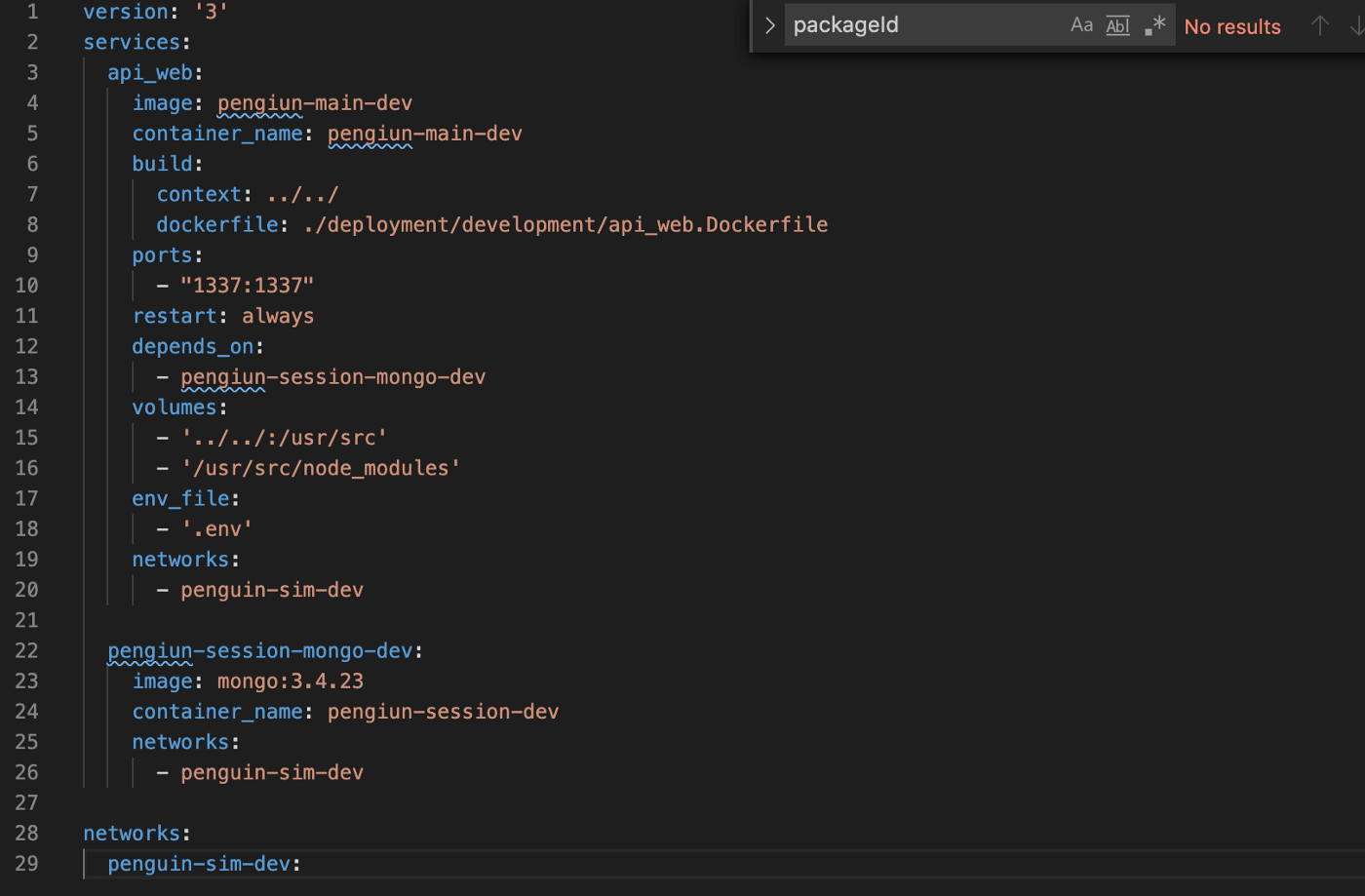Click 'penguin-sim-dev' on line 26
The width and height of the screenshot is (1365, 896).
(x=272, y=772)
